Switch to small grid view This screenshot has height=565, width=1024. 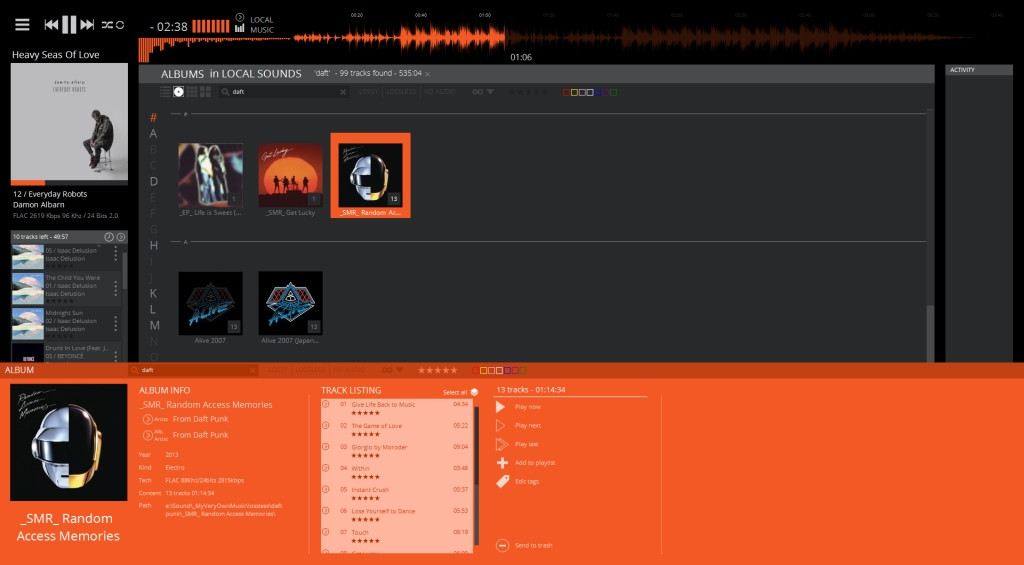pos(192,92)
